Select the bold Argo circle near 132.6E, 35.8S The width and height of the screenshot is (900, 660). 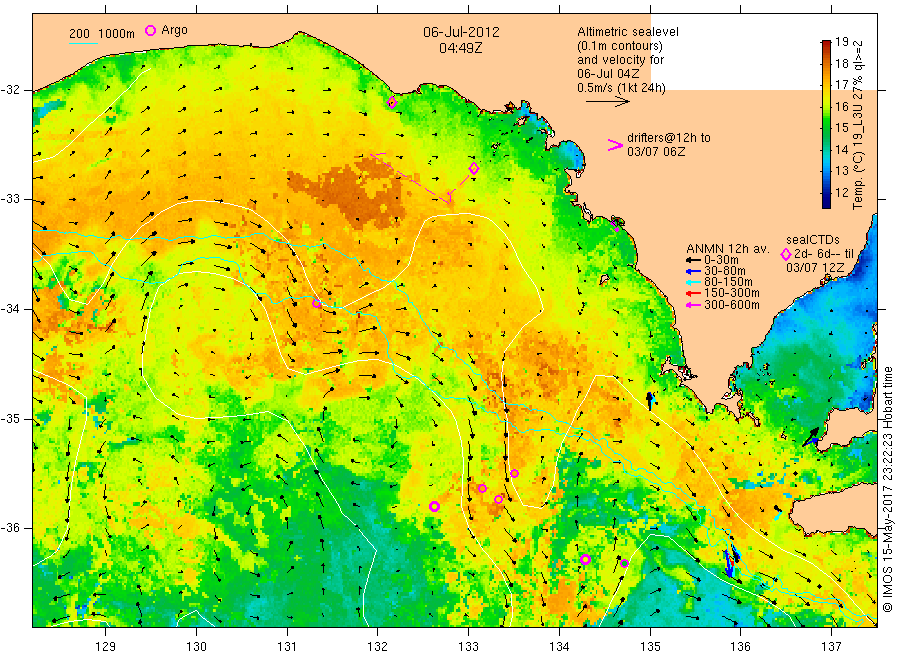pos(435,506)
